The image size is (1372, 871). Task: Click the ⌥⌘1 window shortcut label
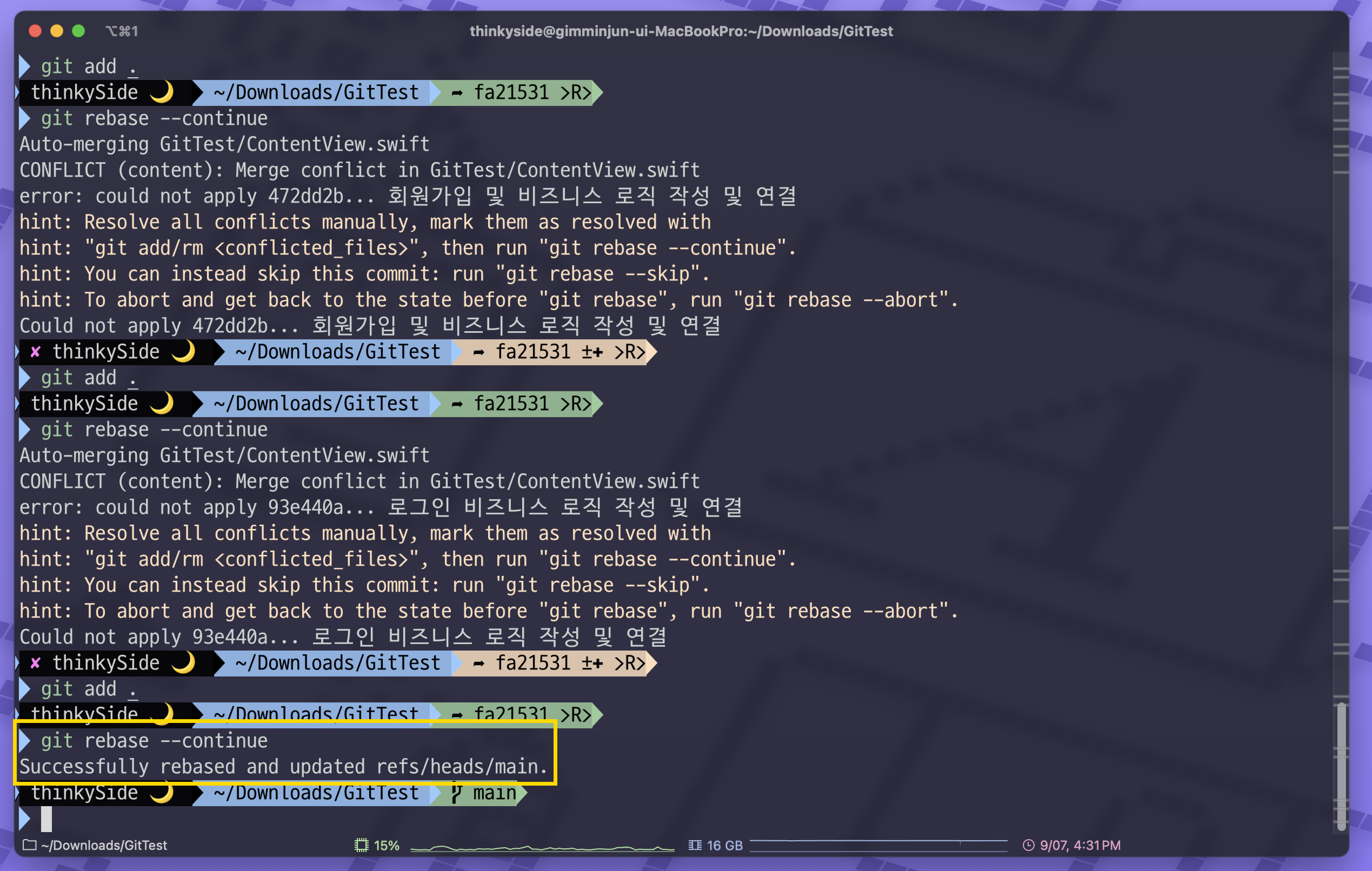tap(121, 31)
